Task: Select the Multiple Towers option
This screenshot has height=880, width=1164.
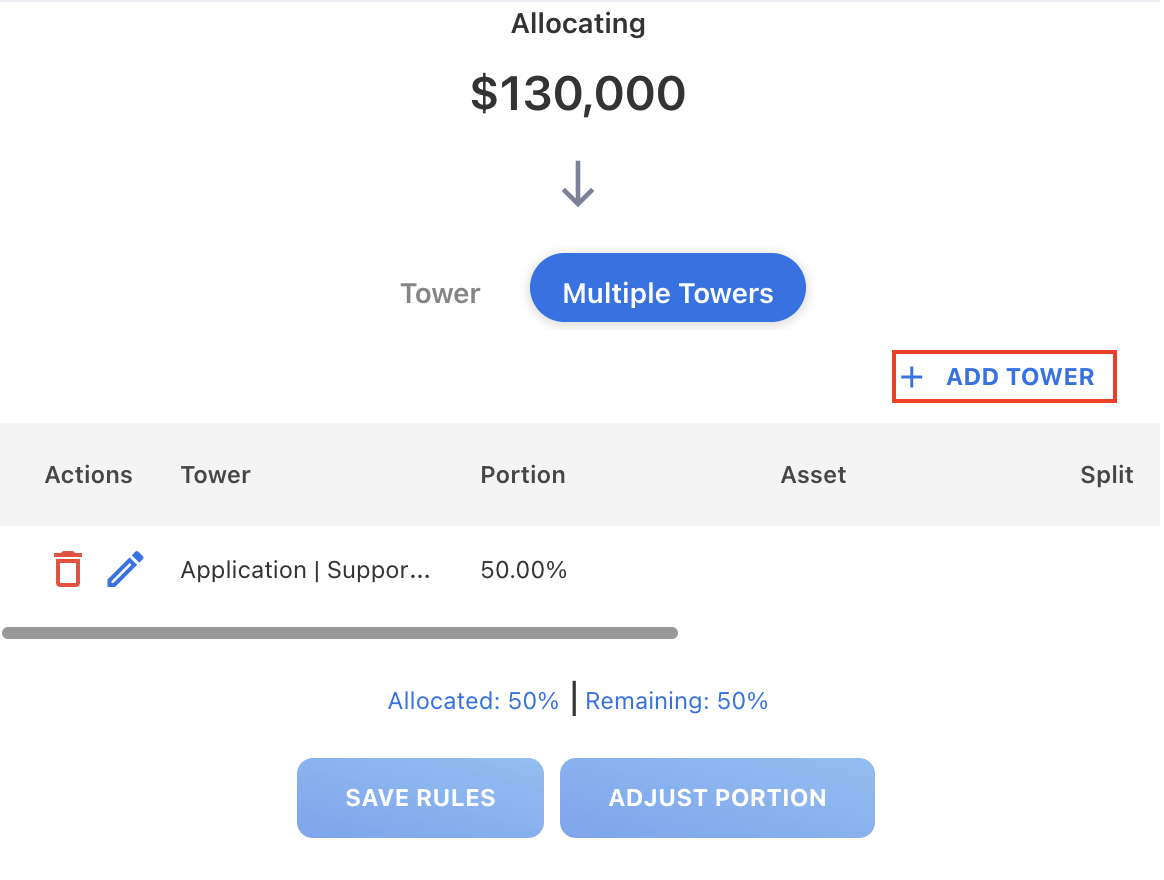Action: (x=667, y=293)
